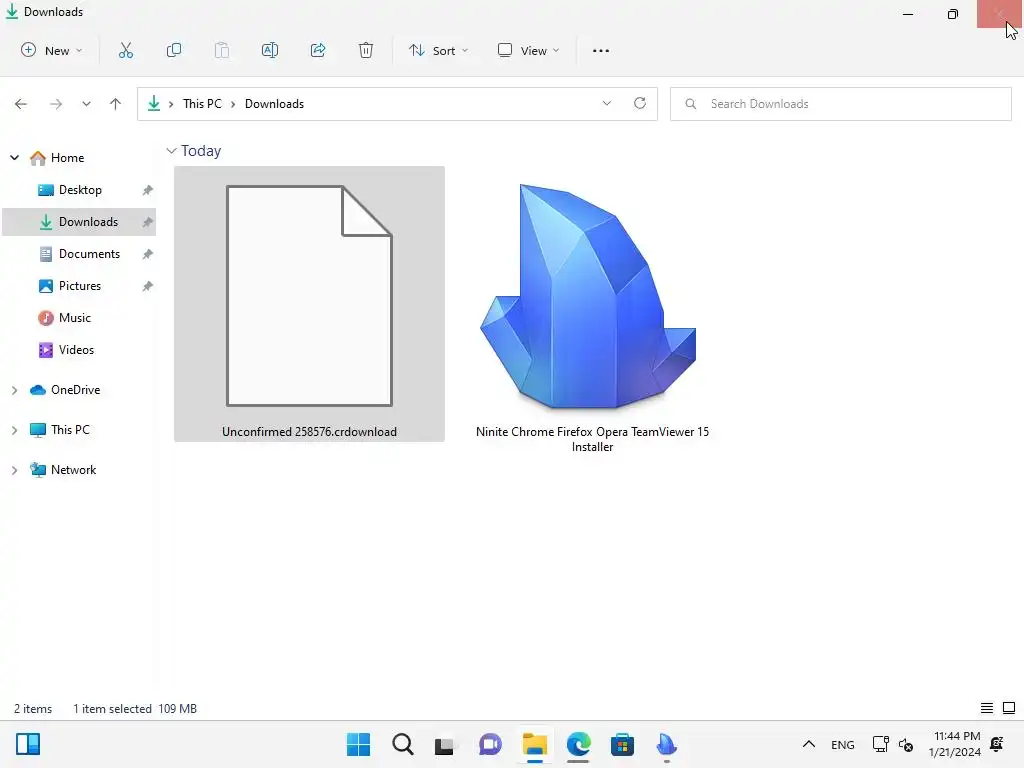This screenshot has height=768, width=1024.
Task: Click the ENG language indicator
Action: pos(842,744)
